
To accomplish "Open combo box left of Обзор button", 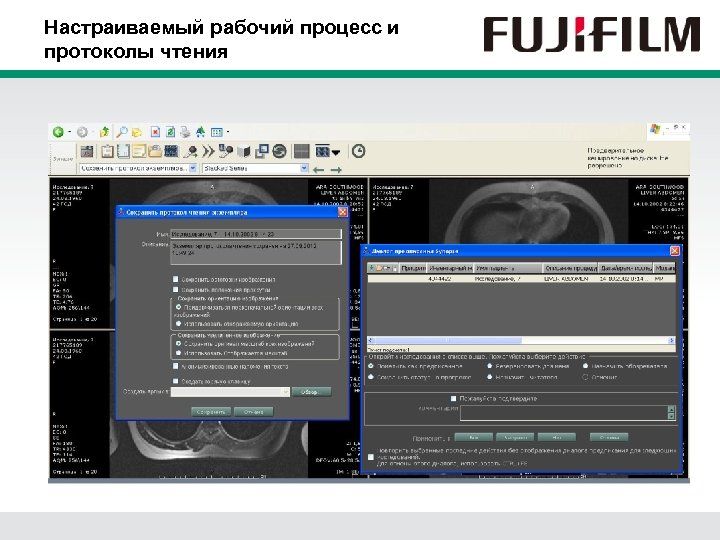I will 230,392.
